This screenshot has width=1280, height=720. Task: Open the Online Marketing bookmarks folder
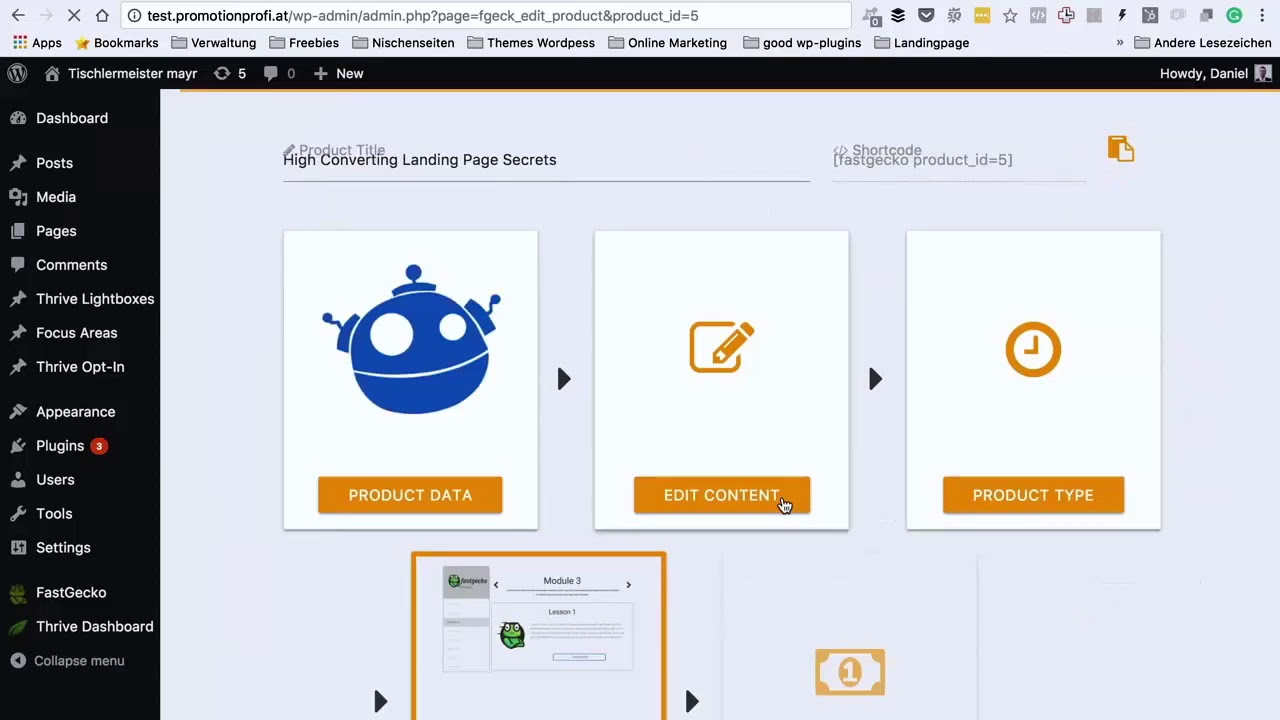click(x=667, y=43)
